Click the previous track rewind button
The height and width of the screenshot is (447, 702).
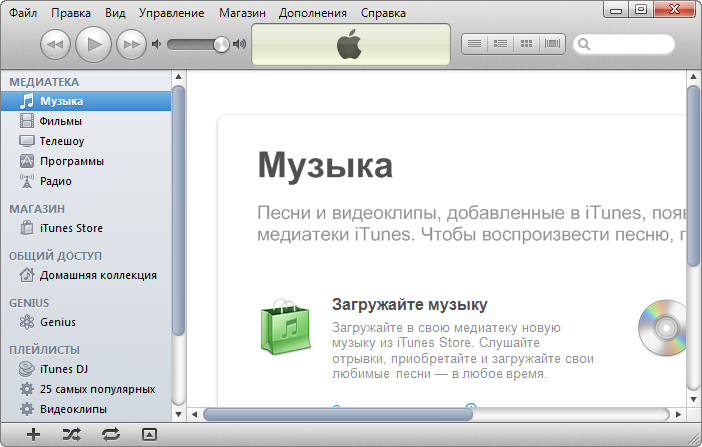(56, 44)
